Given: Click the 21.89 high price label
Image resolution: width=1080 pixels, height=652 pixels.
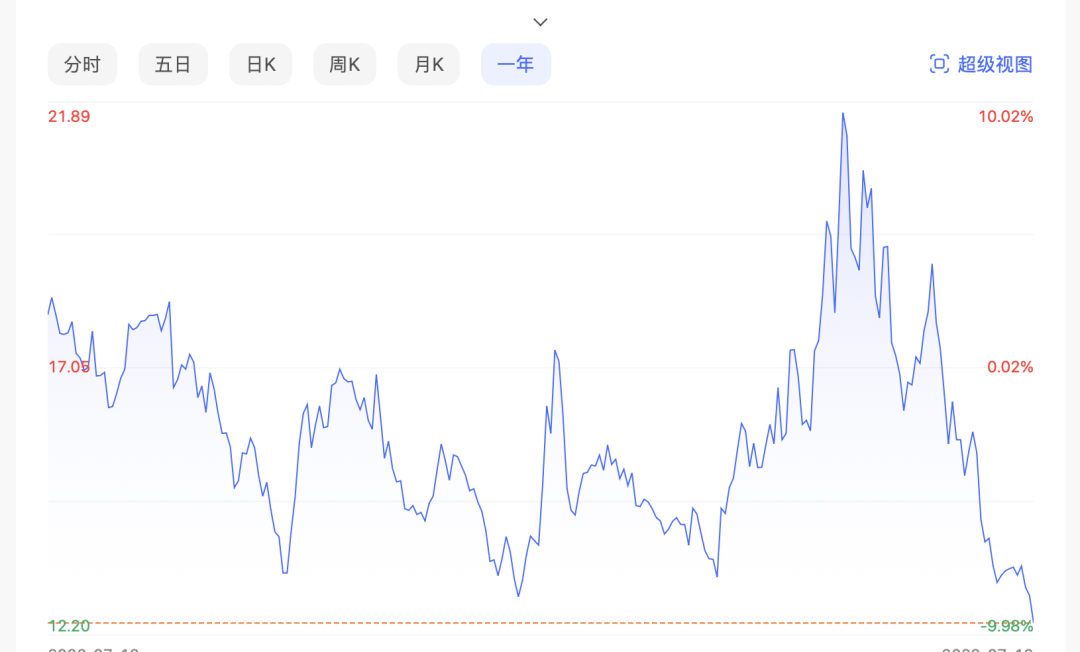Looking at the screenshot, I should pyautogui.click(x=69, y=116).
